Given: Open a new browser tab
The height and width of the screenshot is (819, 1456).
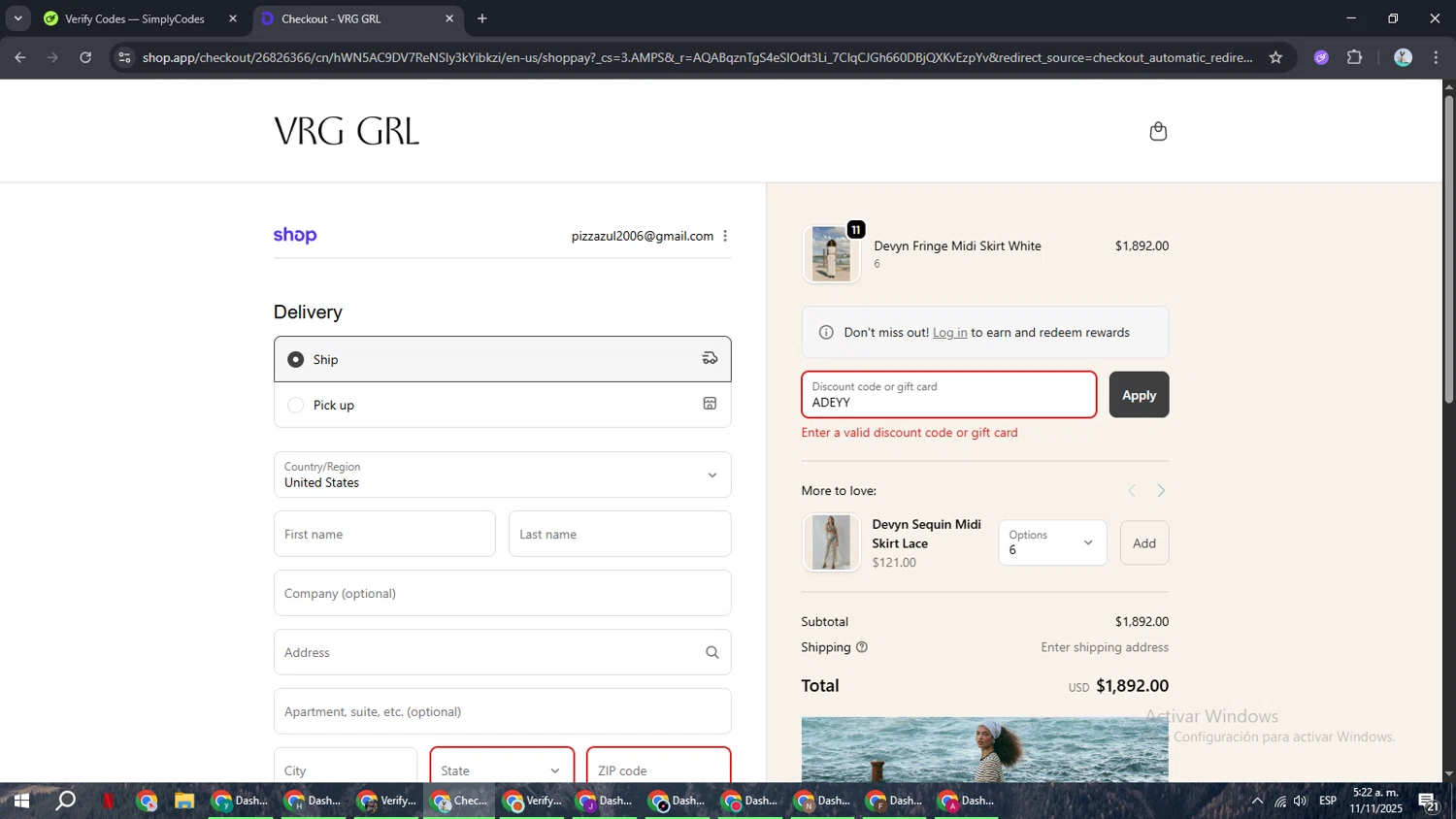Looking at the screenshot, I should coord(482,18).
